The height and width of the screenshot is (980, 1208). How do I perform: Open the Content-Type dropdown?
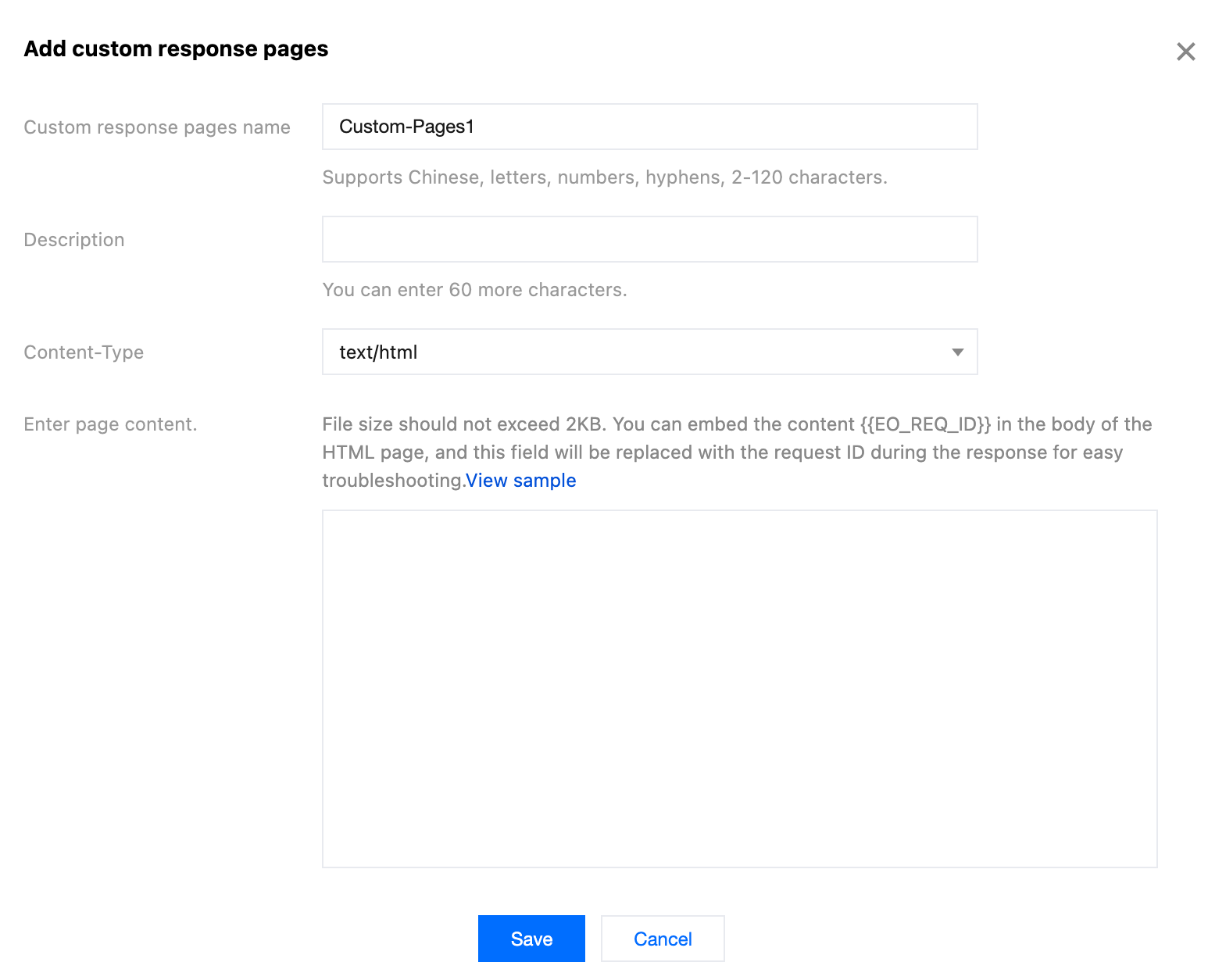point(649,352)
